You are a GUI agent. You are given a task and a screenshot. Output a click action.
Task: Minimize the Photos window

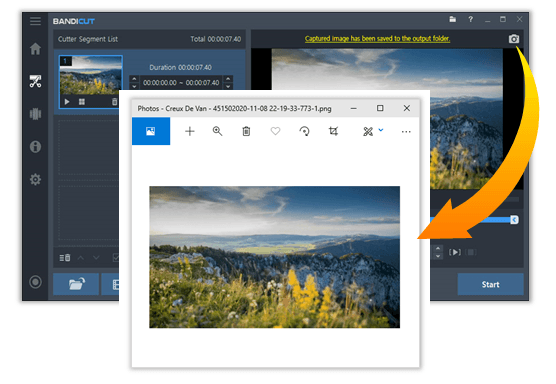click(354, 108)
